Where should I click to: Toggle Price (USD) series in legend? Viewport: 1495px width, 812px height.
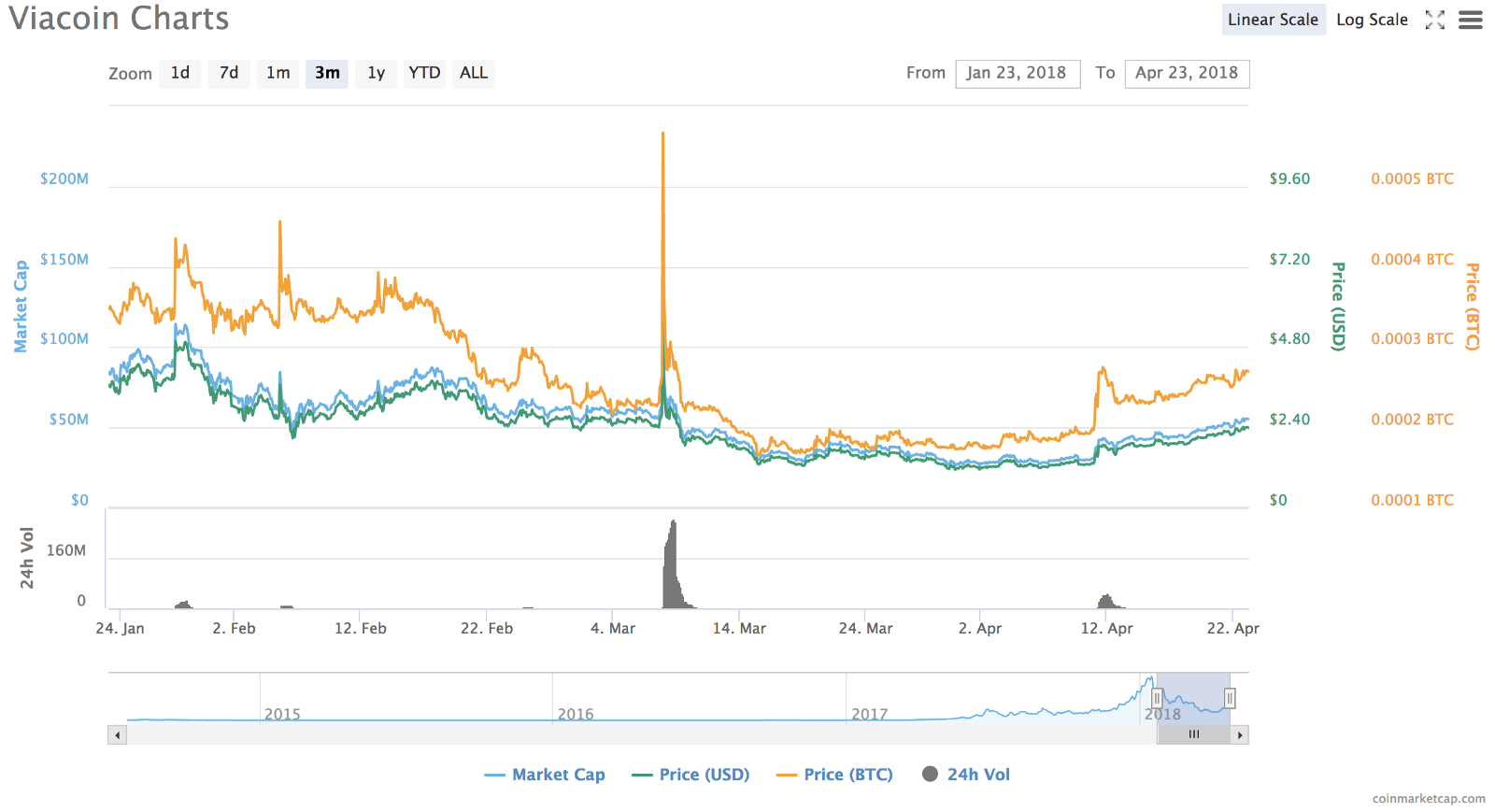tap(691, 775)
